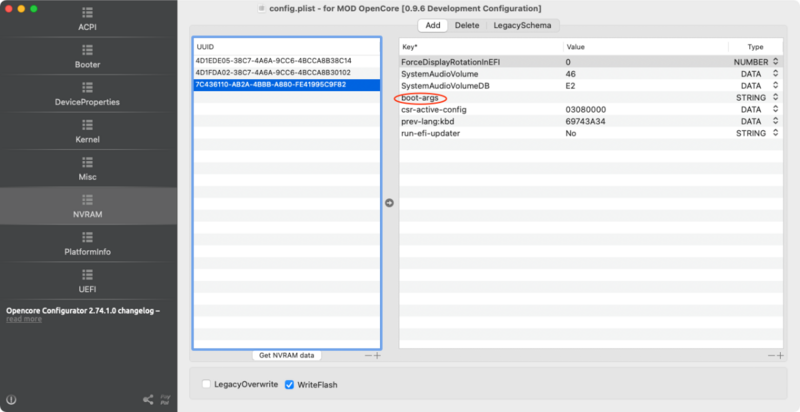Open the Kernel section in sidebar
This screenshot has width=800, height=412.
tap(87, 132)
